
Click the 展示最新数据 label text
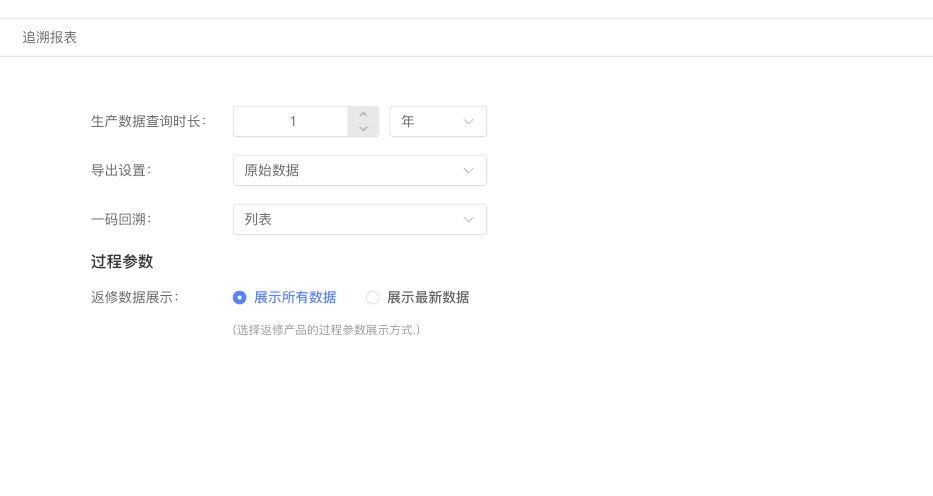click(x=427, y=297)
